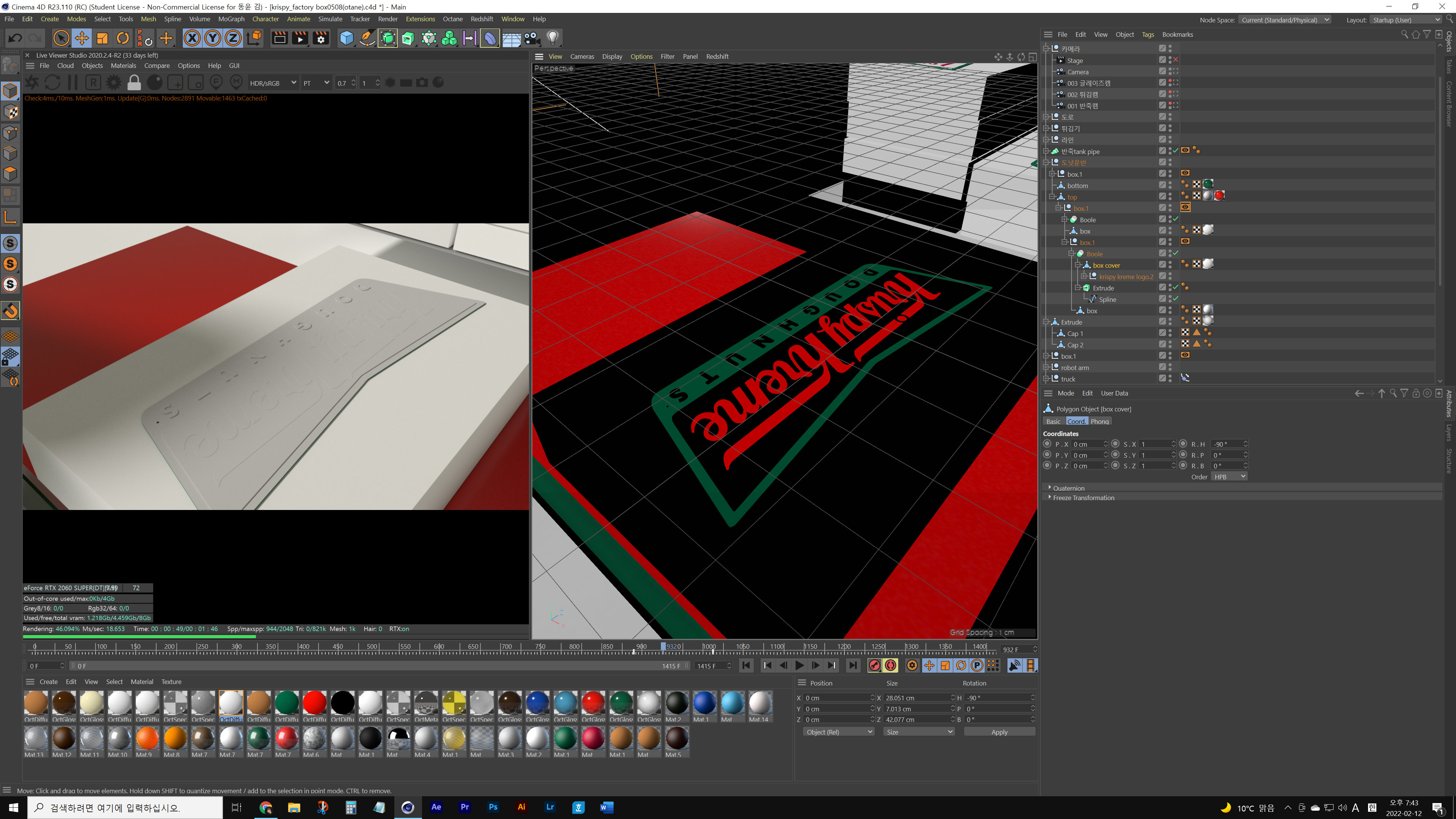Open rotation Order HPB dropdown
The height and width of the screenshot is (819, 1456).
[x=1229, y=477]
